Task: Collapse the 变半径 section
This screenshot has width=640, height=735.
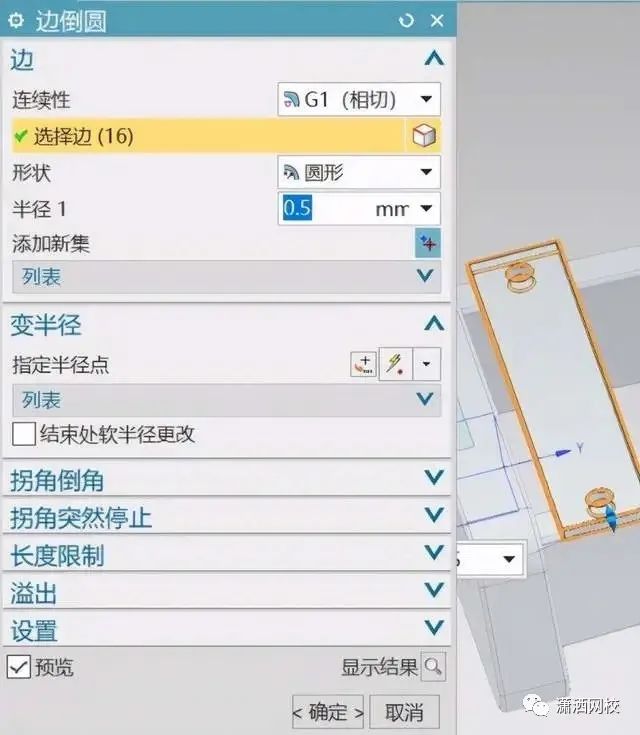Action: (434, 323)
